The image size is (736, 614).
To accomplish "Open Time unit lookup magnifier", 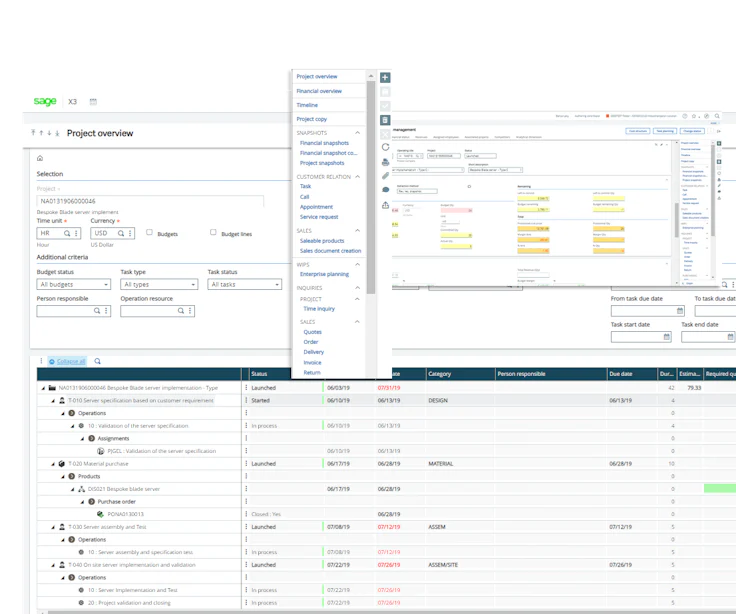I will coord(67,233).
